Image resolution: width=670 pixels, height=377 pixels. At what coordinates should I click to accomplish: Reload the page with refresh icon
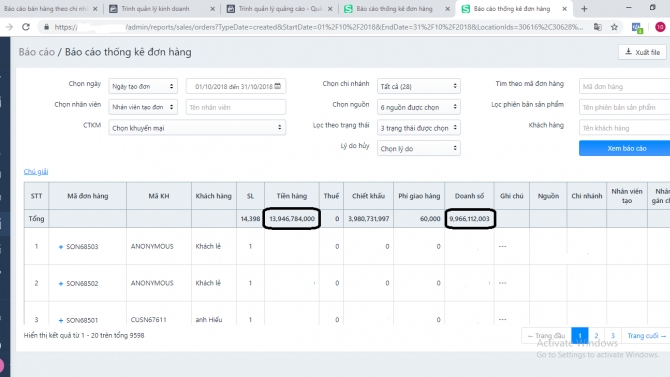[x=26, y=27]
